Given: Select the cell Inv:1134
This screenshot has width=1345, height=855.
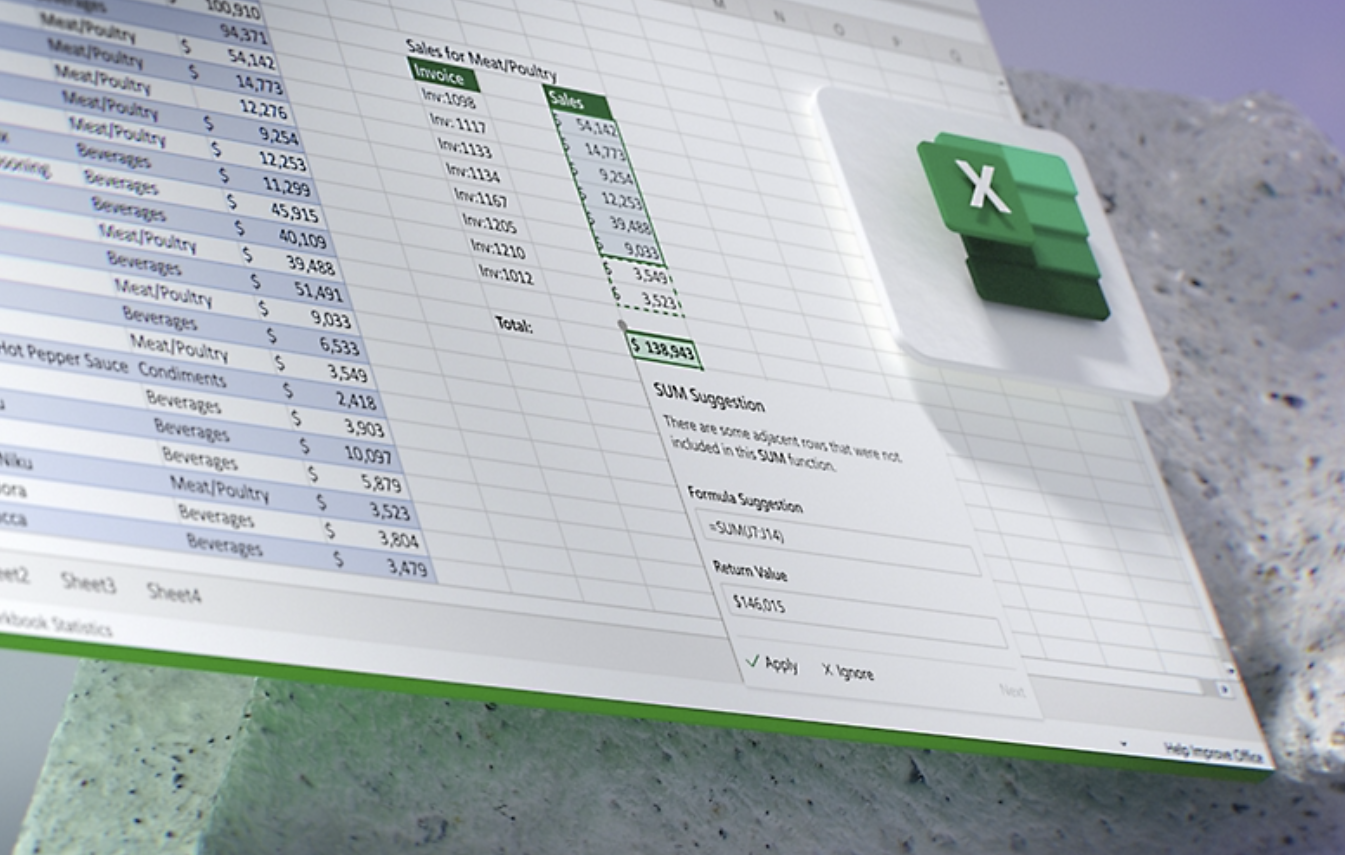Looking at the screenshot, I should [472, 171].
